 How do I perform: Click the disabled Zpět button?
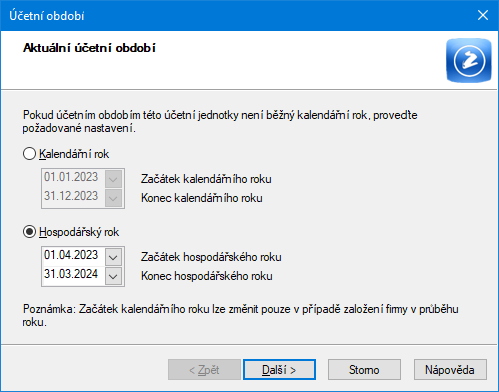204,369
